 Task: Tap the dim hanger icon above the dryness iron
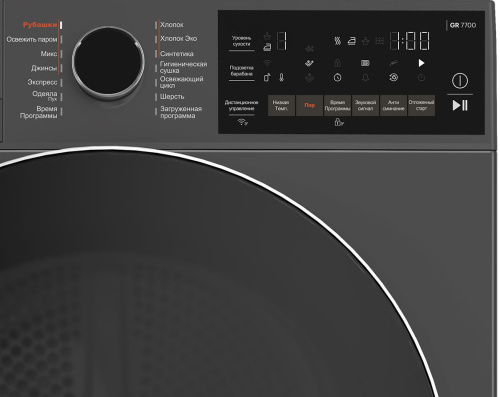(x=267, y=36)
